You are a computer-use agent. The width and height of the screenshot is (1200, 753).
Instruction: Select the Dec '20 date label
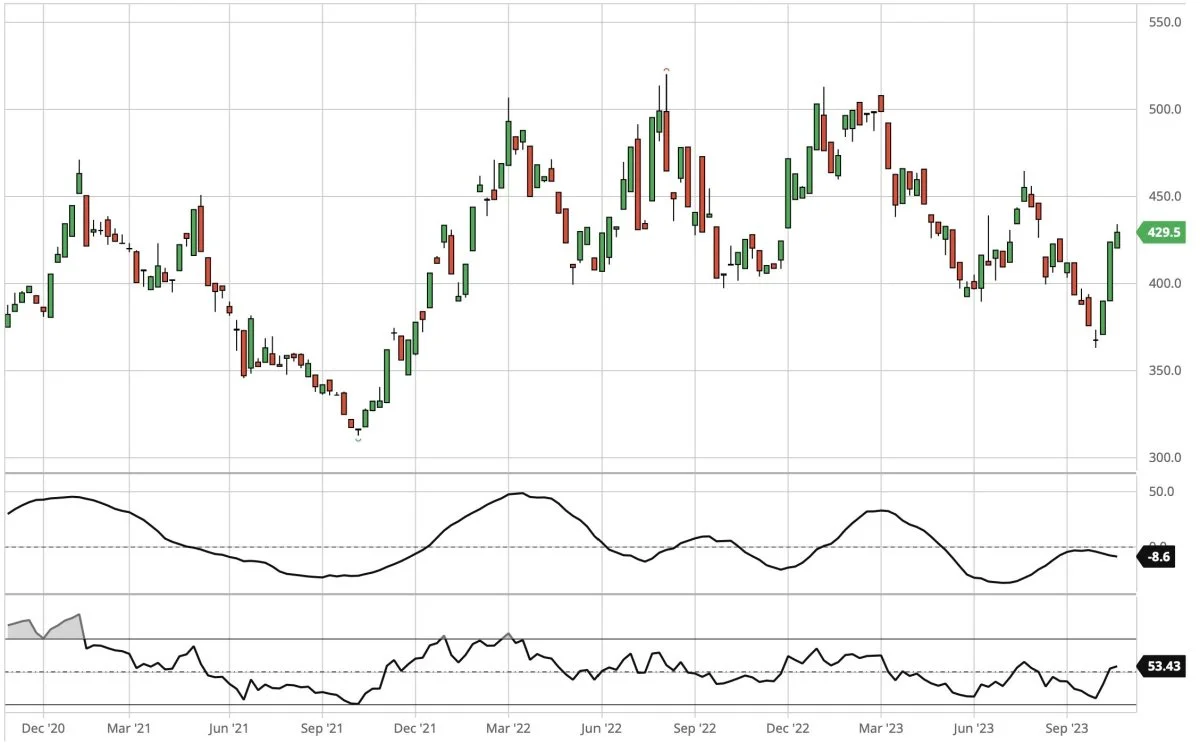click(x=42, y=730)
